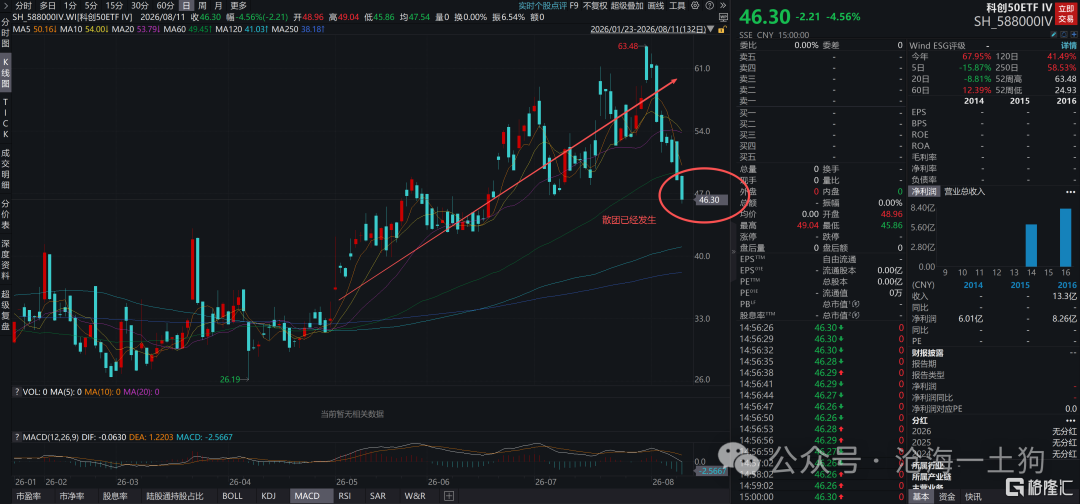This screenshot has height=504, width=1080.
Task: Open 超级叠加 overlay option
Action: 626,6
